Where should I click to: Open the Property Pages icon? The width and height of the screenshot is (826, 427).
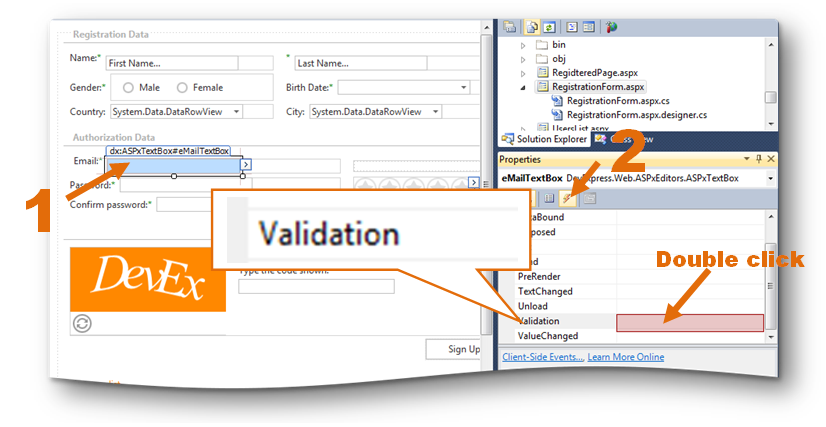pos(589,198)
